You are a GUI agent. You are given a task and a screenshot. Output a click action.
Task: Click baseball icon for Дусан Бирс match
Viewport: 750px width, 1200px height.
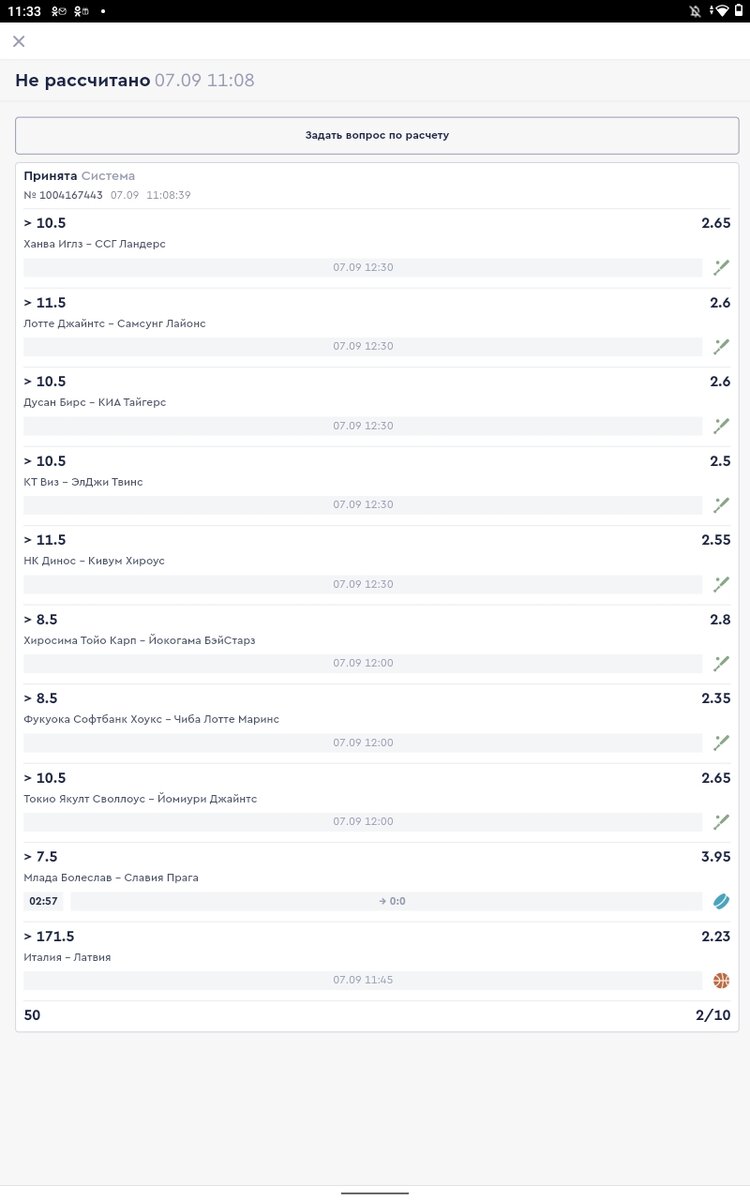[x=721, y=426]
